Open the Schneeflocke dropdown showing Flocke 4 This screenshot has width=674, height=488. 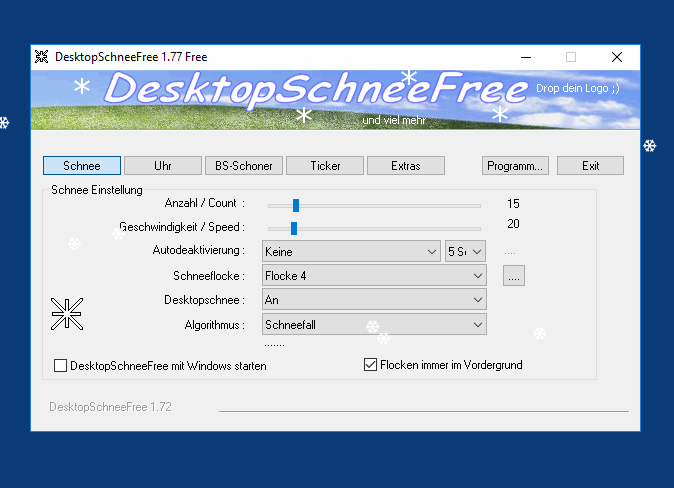[374, 276]
